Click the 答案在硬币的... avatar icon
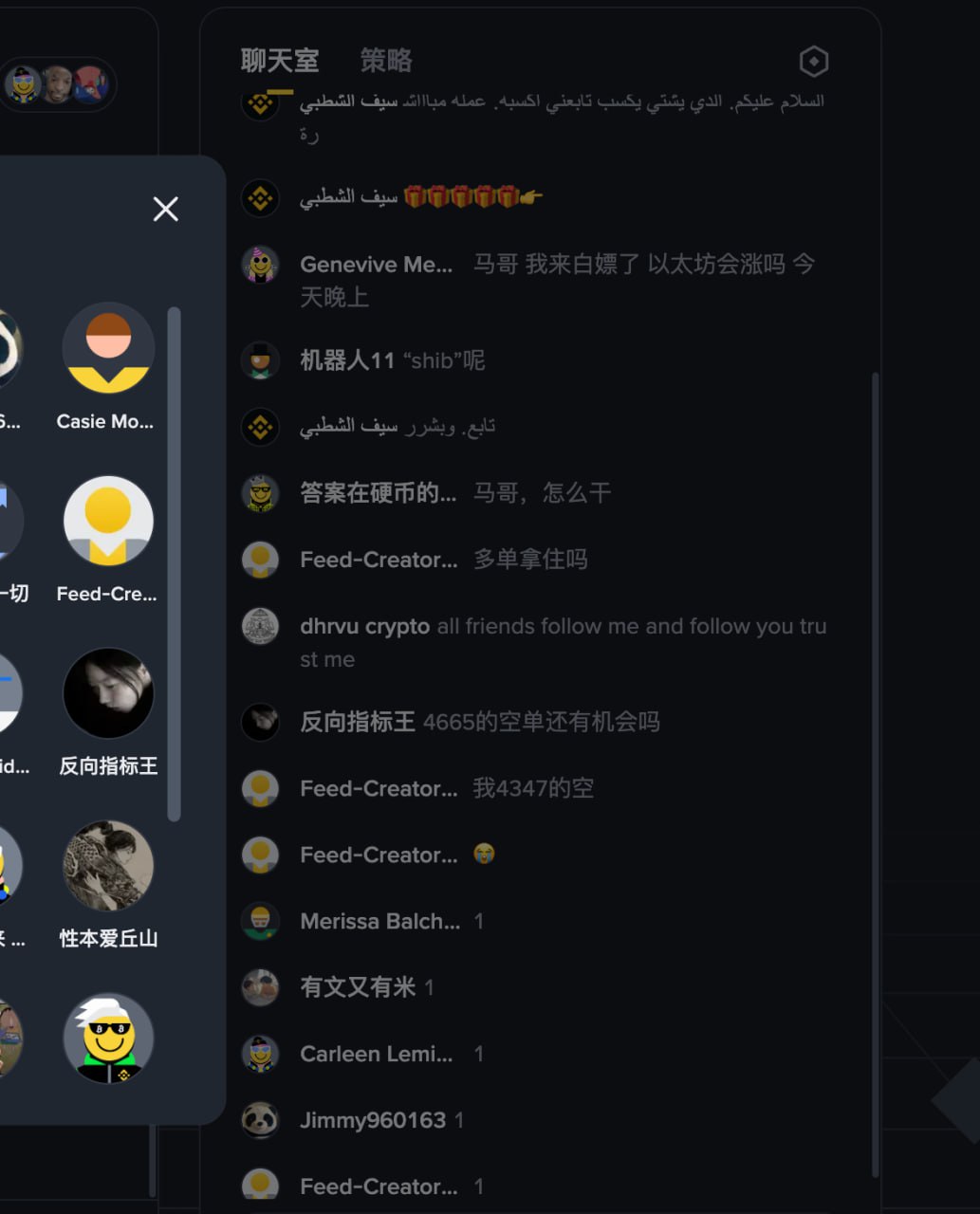The height and width of the screenshot is (1214, 980). (x=260, y=493)
